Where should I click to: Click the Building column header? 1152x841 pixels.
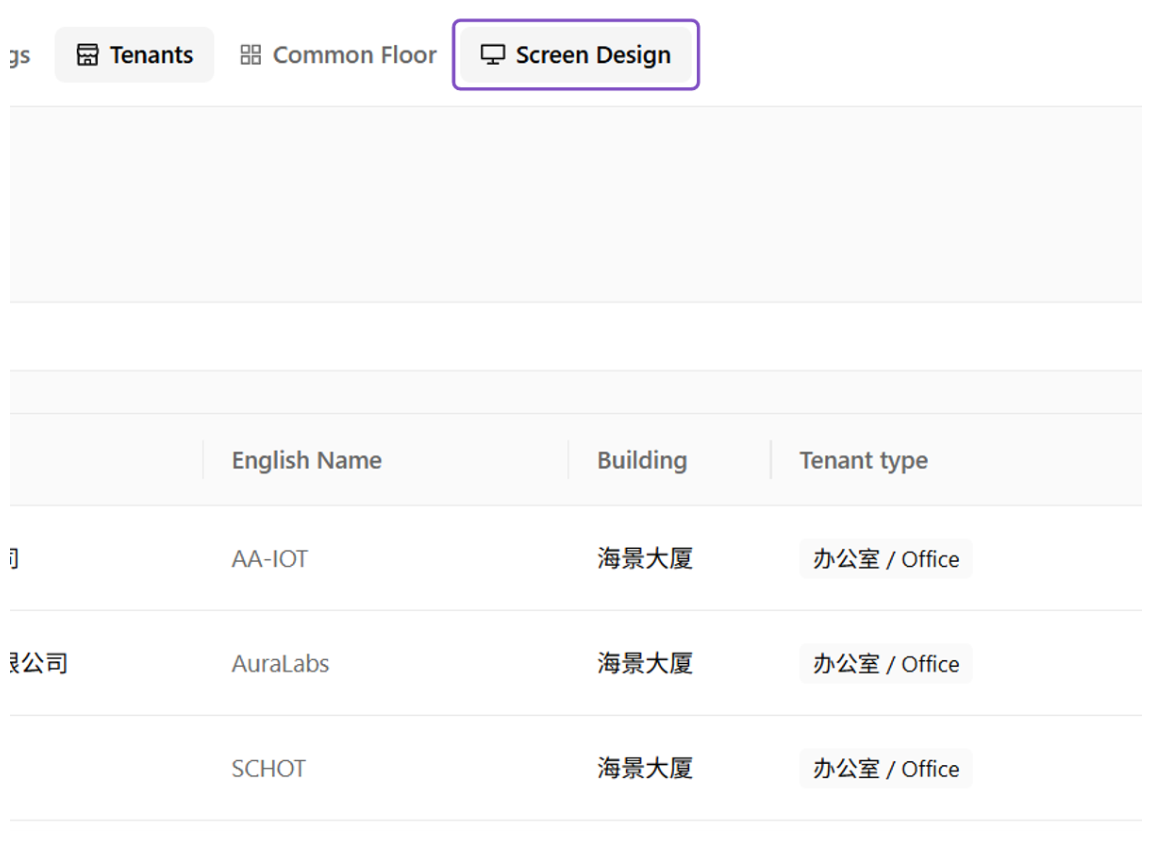[x=642, y=460]
